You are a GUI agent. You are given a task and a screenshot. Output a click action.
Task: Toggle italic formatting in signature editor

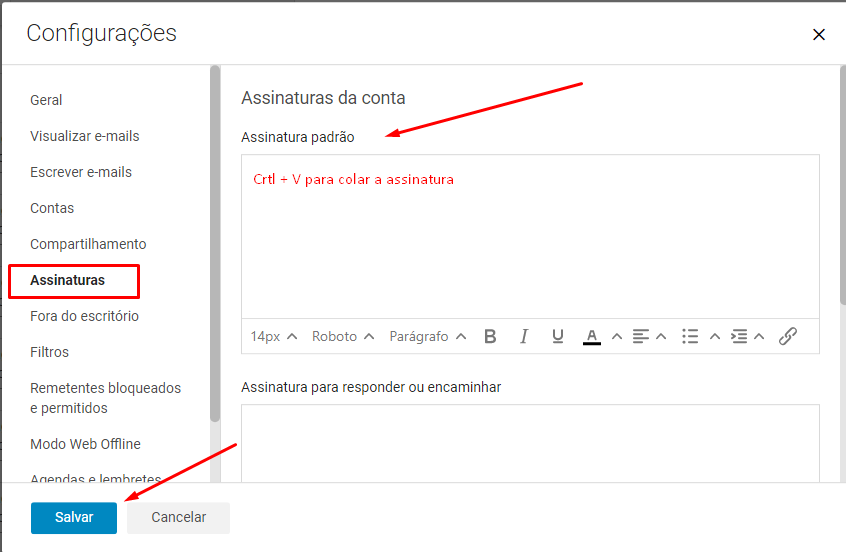(524, 337)
